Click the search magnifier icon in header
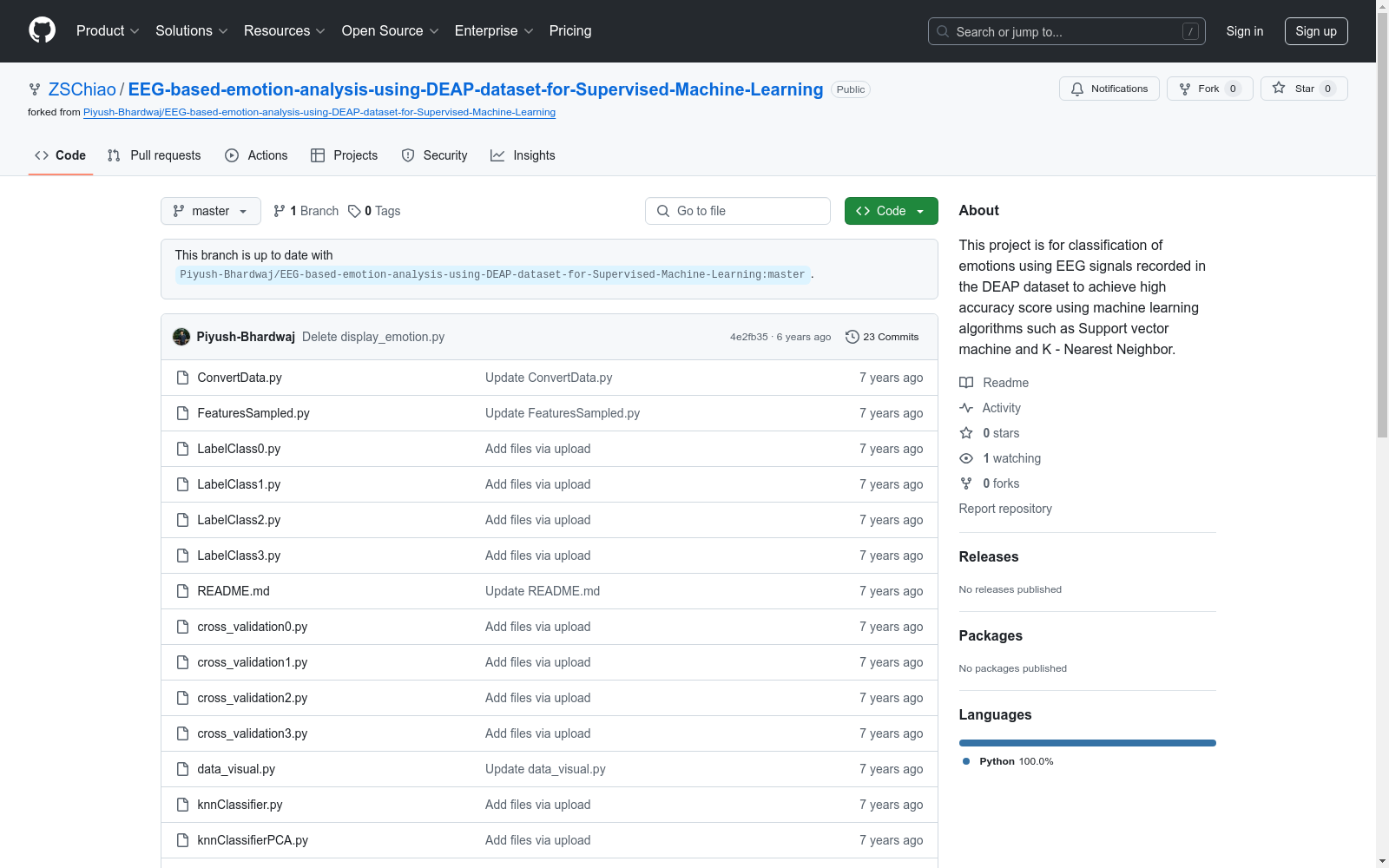This screenshot has height=868, width=1389. 943,31
